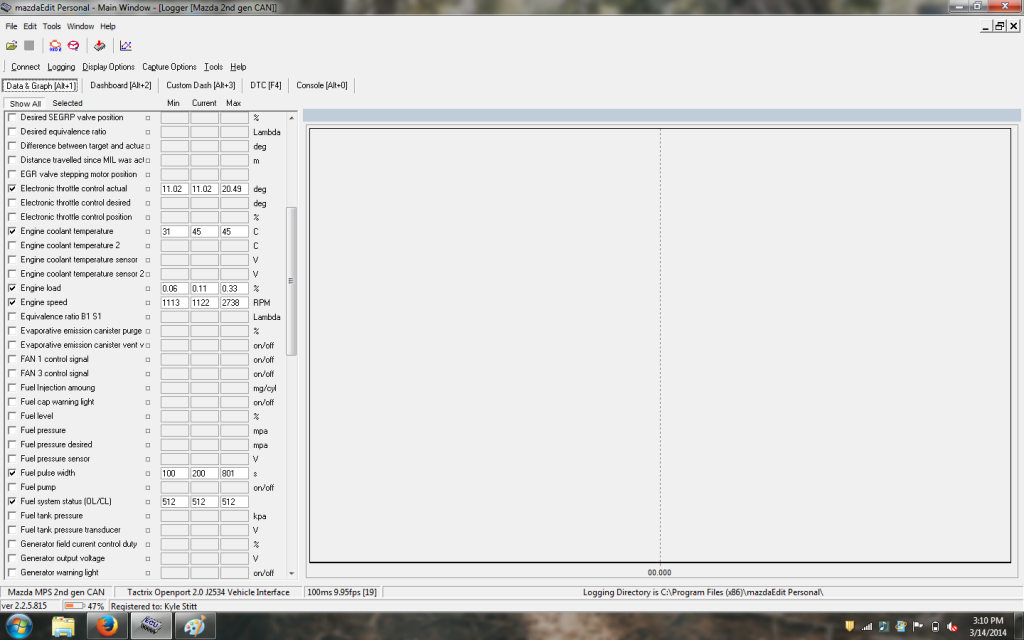Screen dimensions: 1024x640
Task: Open the Connect dropdown menu
Action: (25, 67)
